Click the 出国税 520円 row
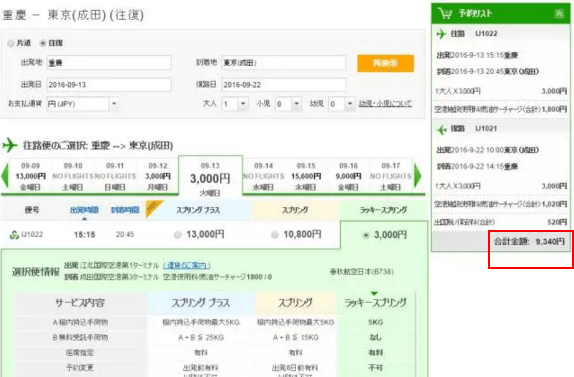Viewport: 574px width, 377px height. point(501,222)
